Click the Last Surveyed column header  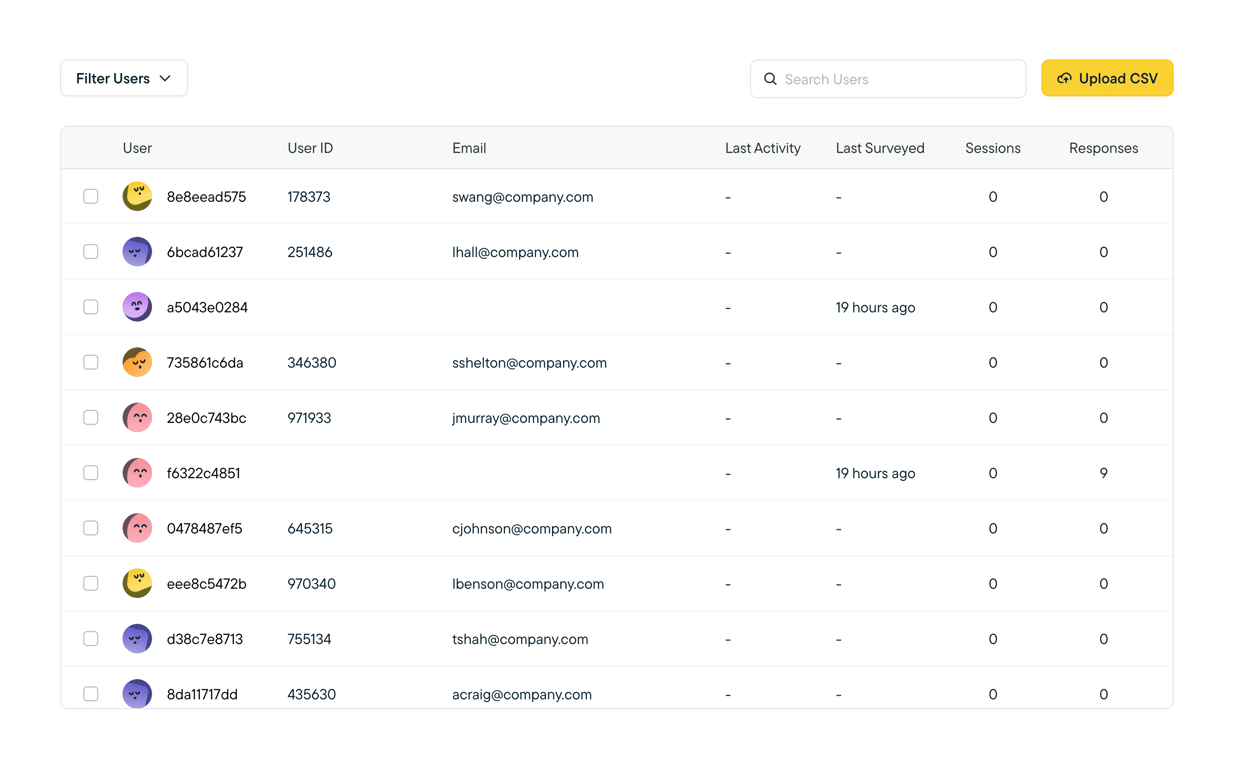[880, 148]
